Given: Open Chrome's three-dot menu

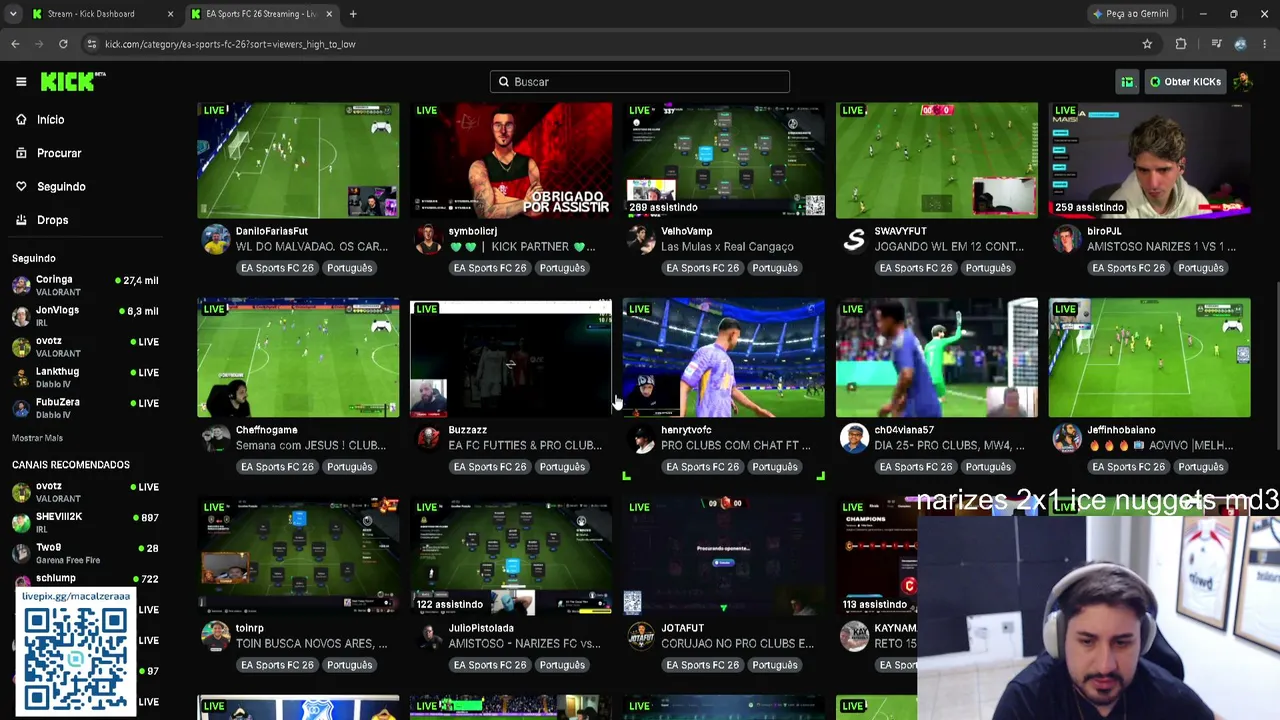Looking at the screenshot, I should pyautogui.click(x=1265, y=44).
